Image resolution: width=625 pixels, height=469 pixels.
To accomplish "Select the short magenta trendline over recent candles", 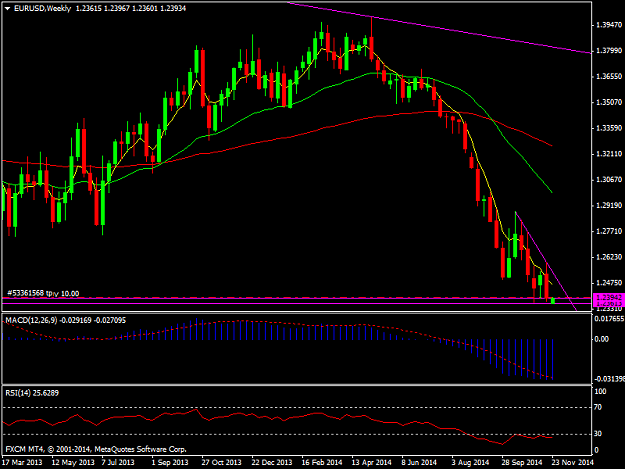I will [x=545, y=260].
